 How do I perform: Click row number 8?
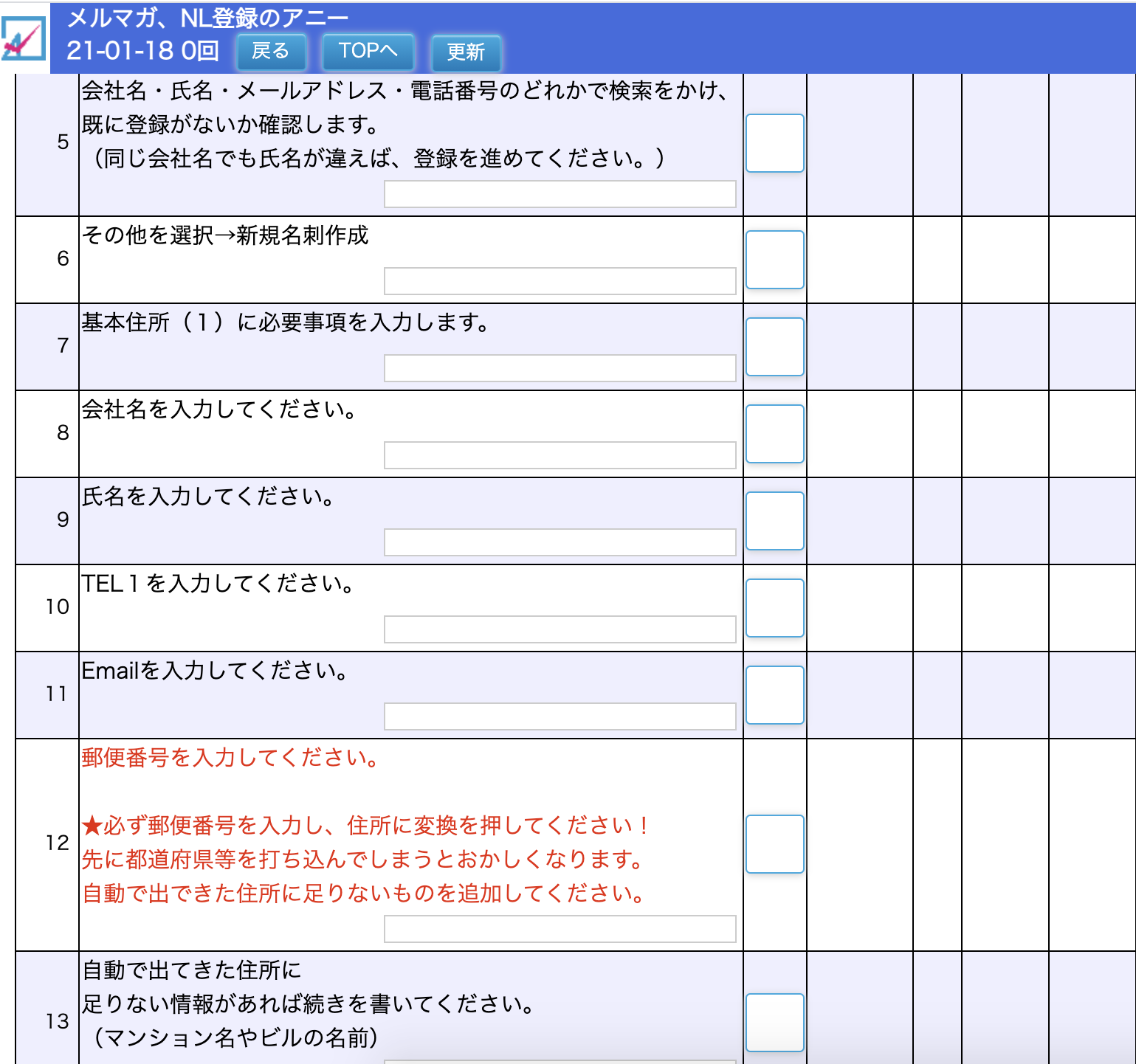63,433
